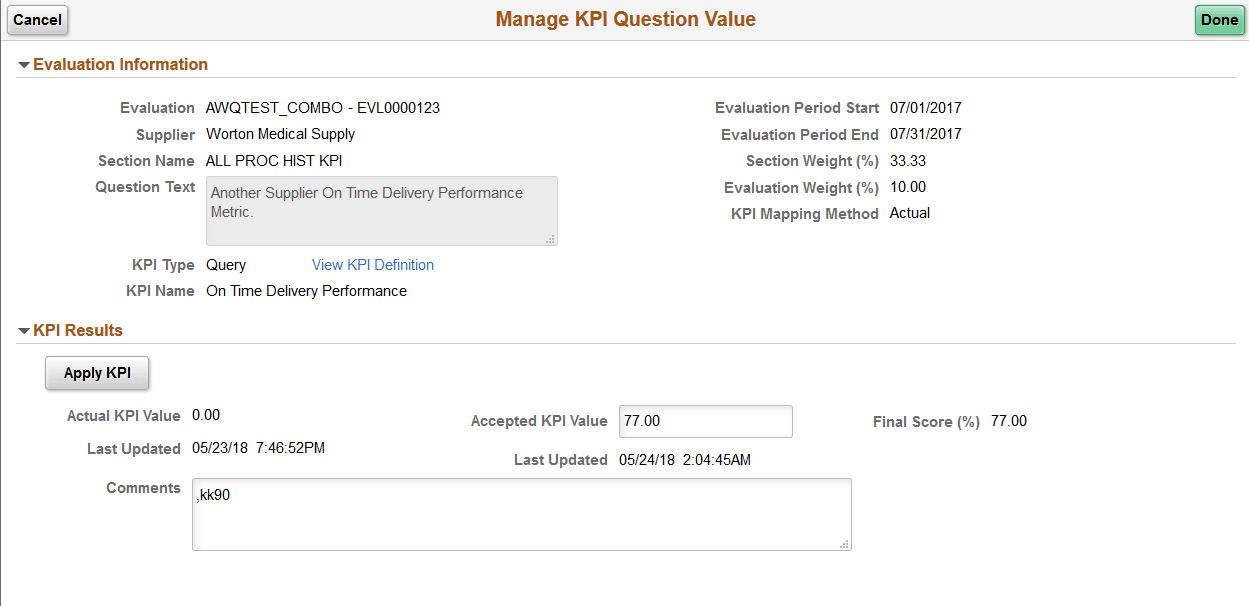Click the Manage KPI Question Value title
The image size is (1249, 606).
pos(625,19)
